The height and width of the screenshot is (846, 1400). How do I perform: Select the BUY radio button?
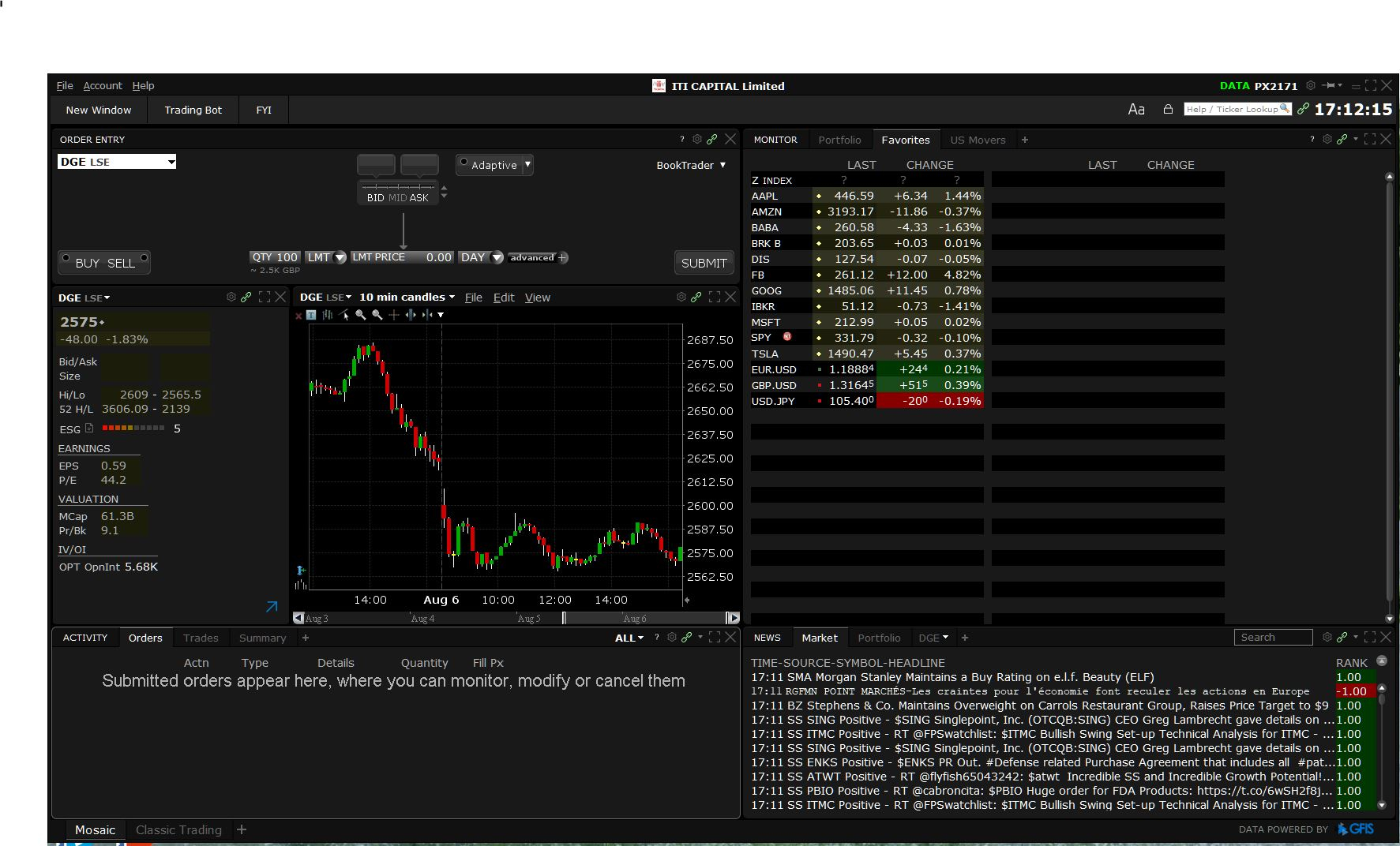point(66,258)
